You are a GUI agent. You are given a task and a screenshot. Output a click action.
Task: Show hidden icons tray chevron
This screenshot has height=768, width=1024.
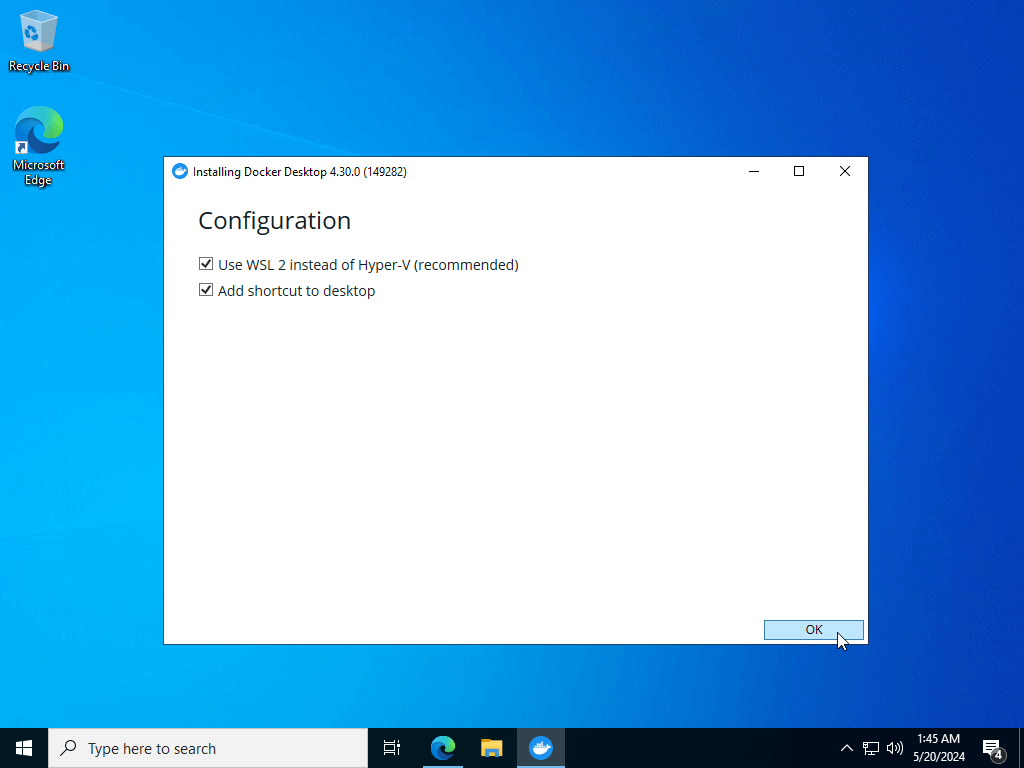coord(846,748)
